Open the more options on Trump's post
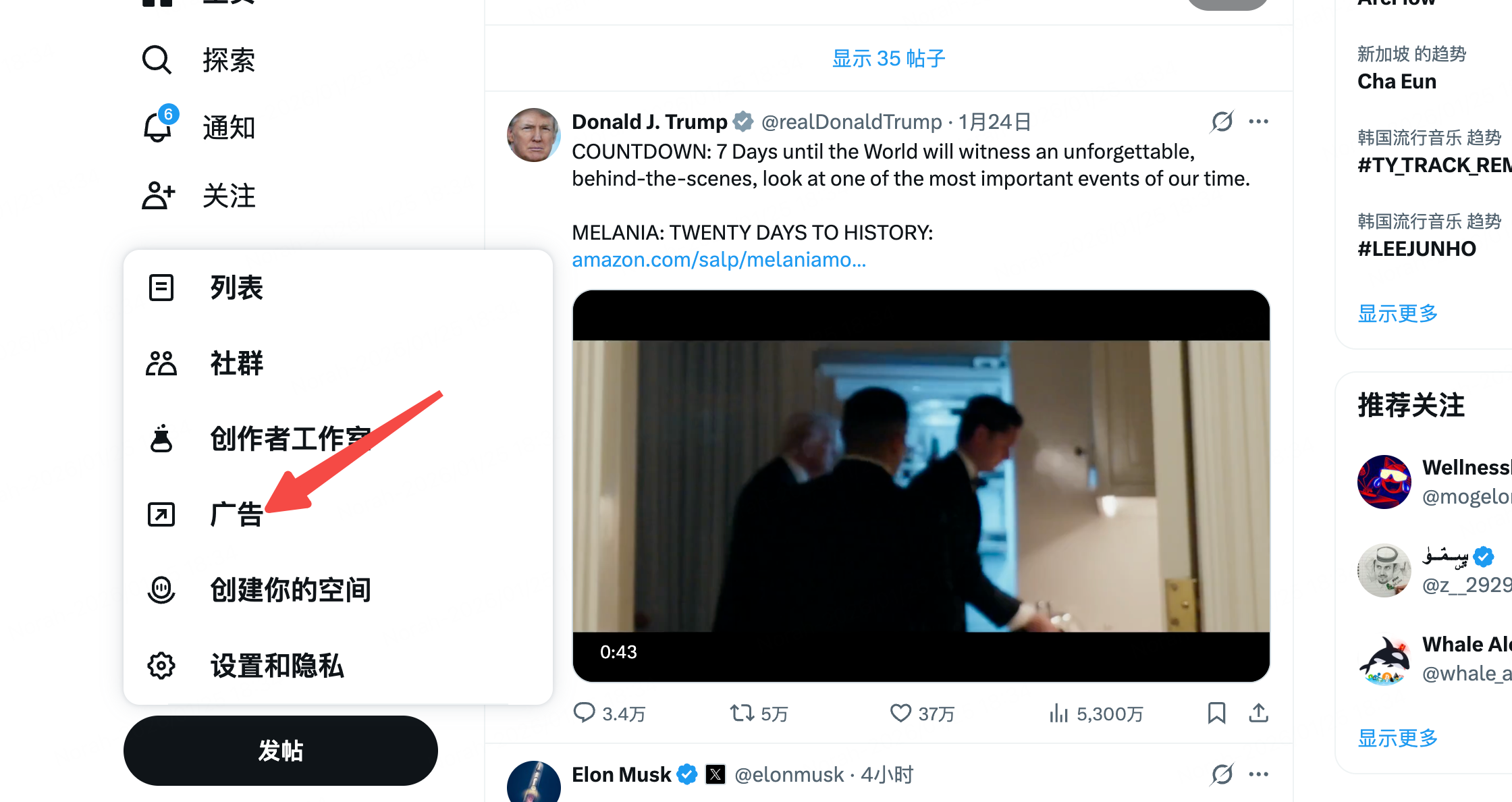1512x802 pixels. [x=1259, y=122]
